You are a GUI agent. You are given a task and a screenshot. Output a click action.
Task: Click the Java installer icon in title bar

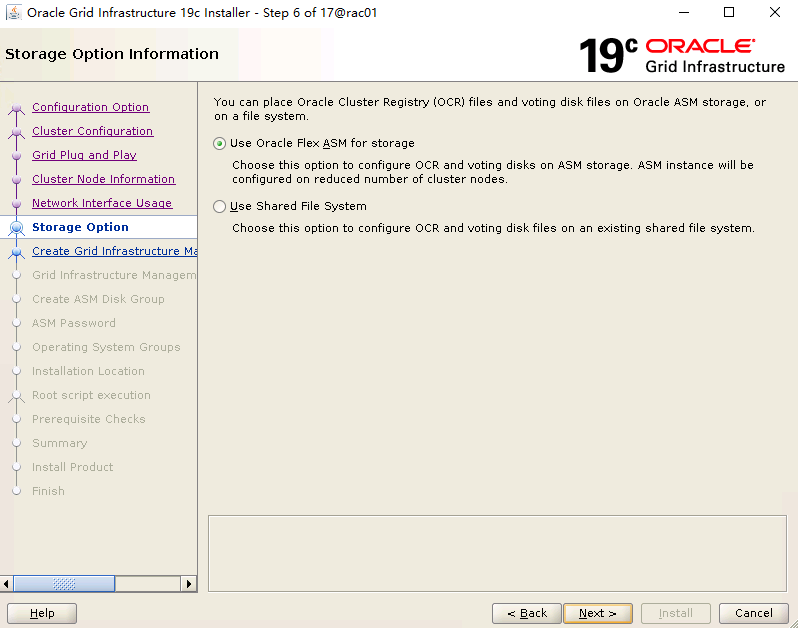14,12
